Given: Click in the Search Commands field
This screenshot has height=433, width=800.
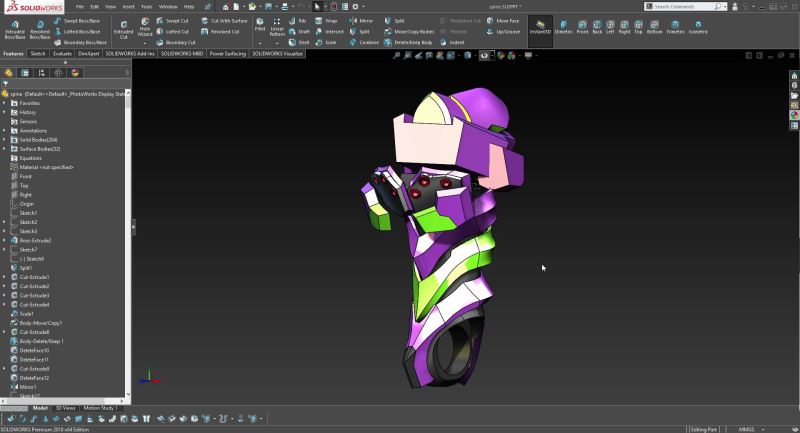Looking at the screenshot, I should [684, 7].
